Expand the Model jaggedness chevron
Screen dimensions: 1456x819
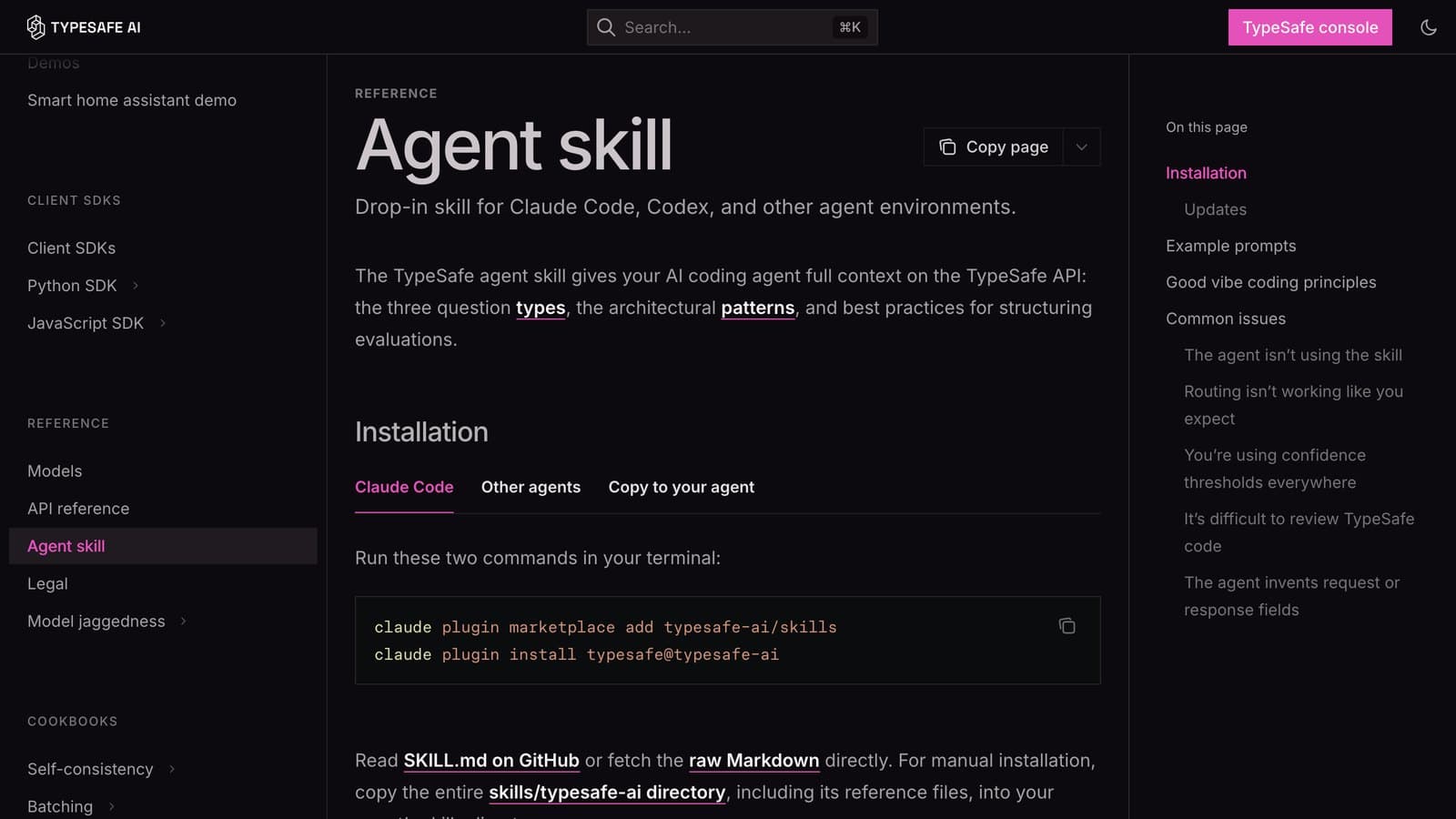click(184, 622)
